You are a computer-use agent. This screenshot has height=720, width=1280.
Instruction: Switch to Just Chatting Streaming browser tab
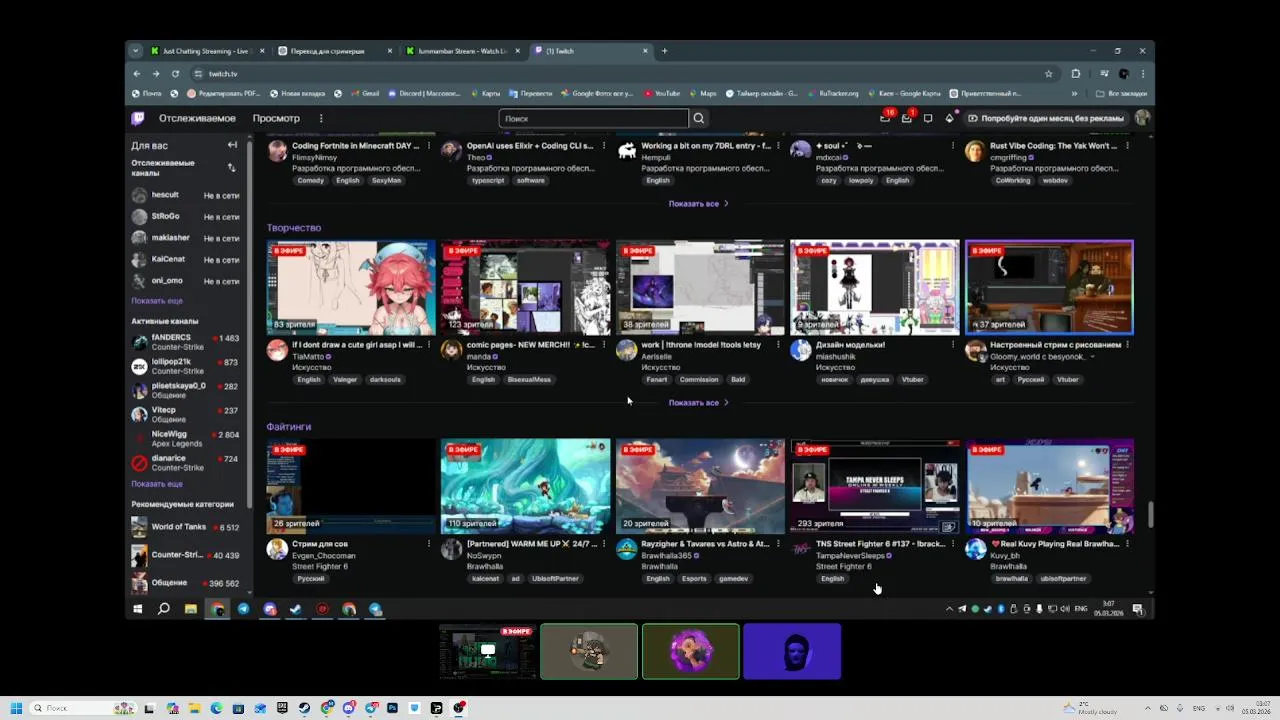207,51
